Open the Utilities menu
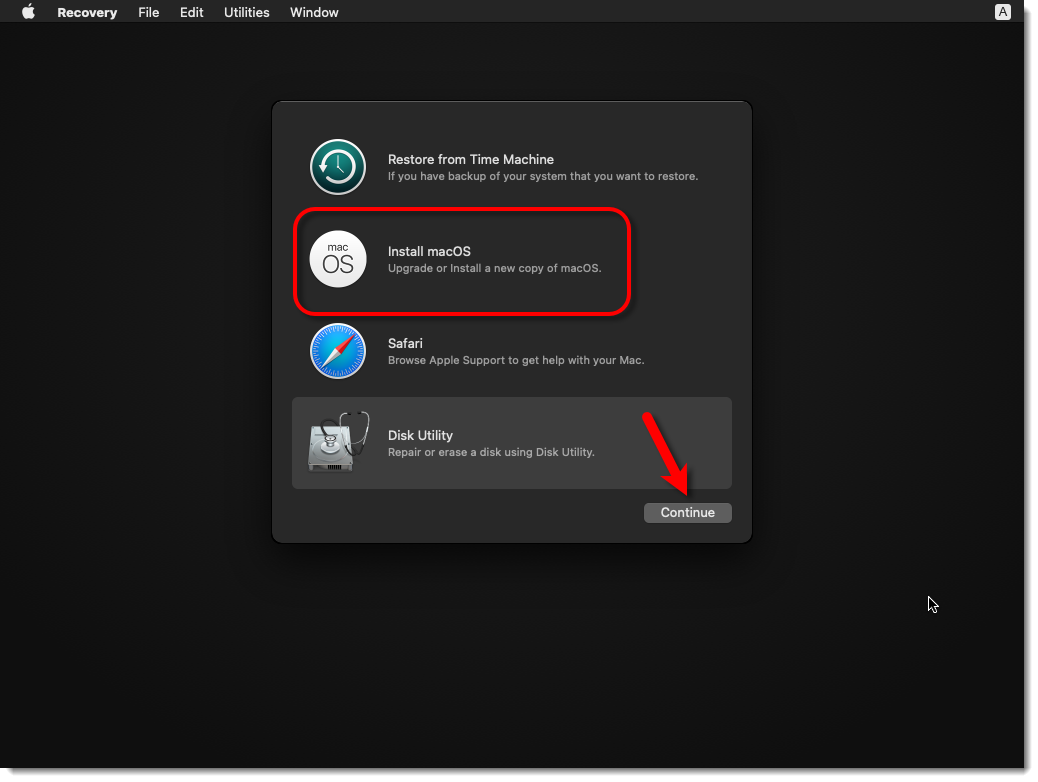Screen dimensions: 1038x782 tap(246, 13)
